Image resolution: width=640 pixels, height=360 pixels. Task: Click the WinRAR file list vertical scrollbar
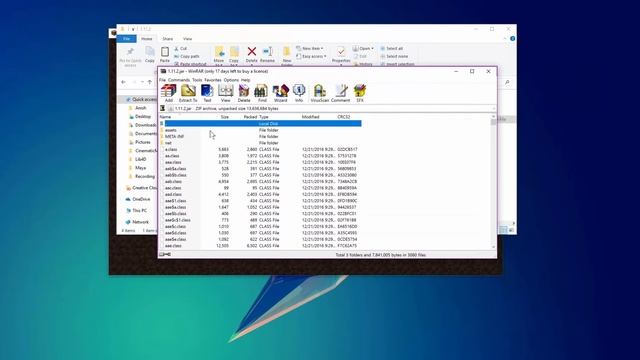tap(493, 182)
